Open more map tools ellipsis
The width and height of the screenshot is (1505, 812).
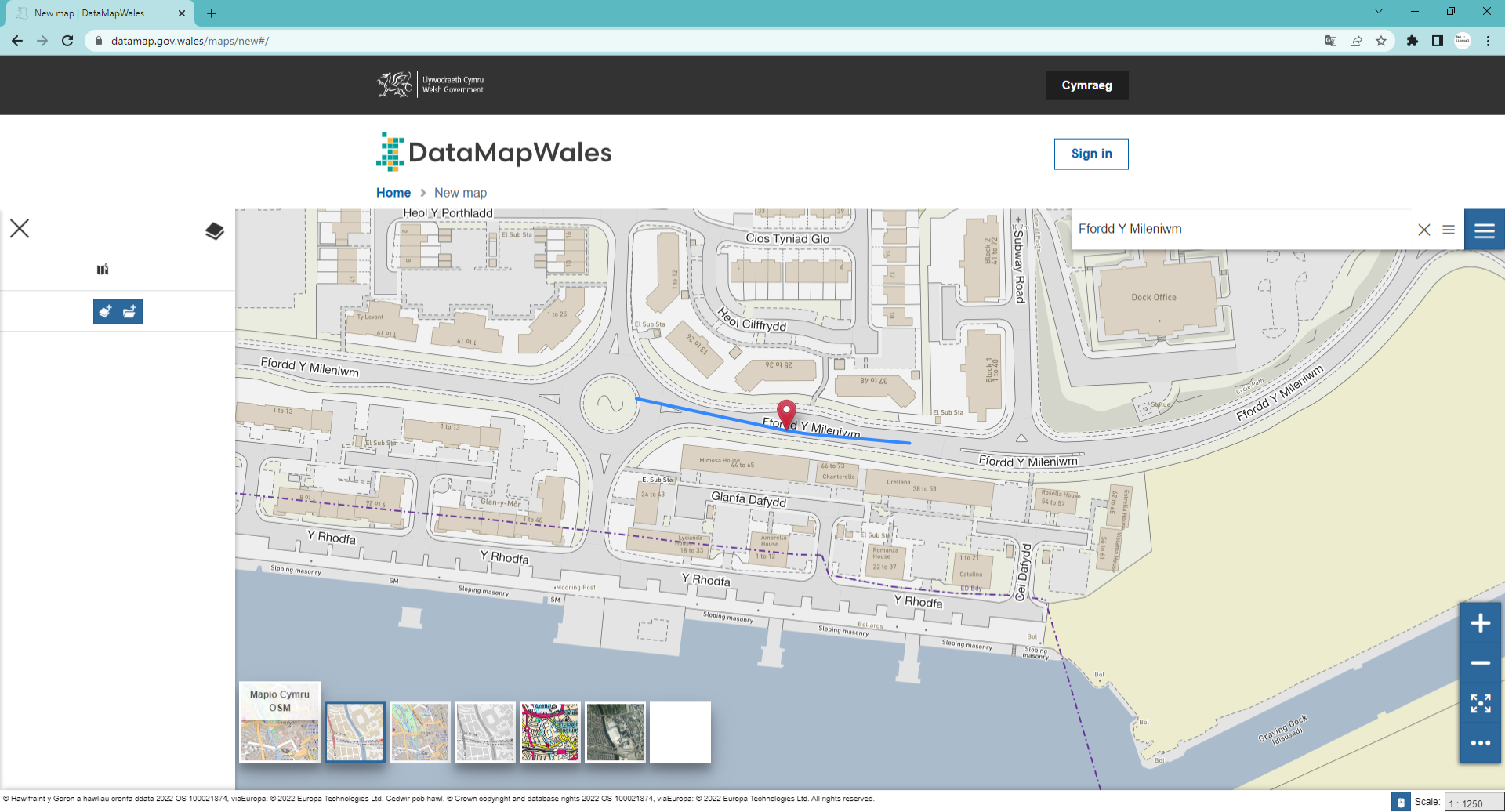[x=1480, y=743]
